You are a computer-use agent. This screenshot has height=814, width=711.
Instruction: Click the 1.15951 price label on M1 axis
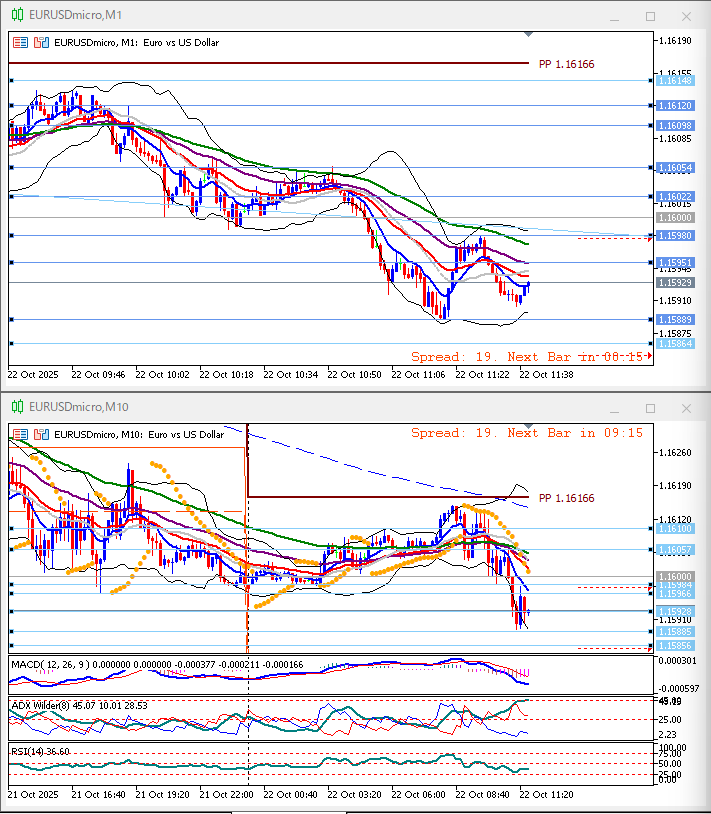point(675,263)
